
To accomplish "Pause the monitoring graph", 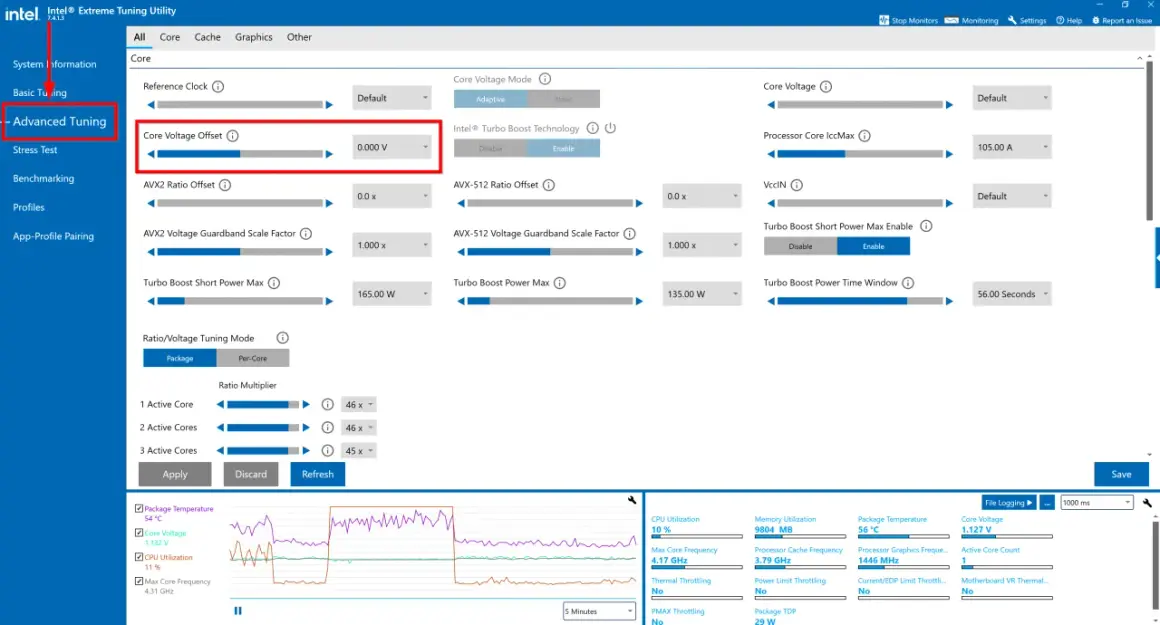I will [x=237, y=611].
